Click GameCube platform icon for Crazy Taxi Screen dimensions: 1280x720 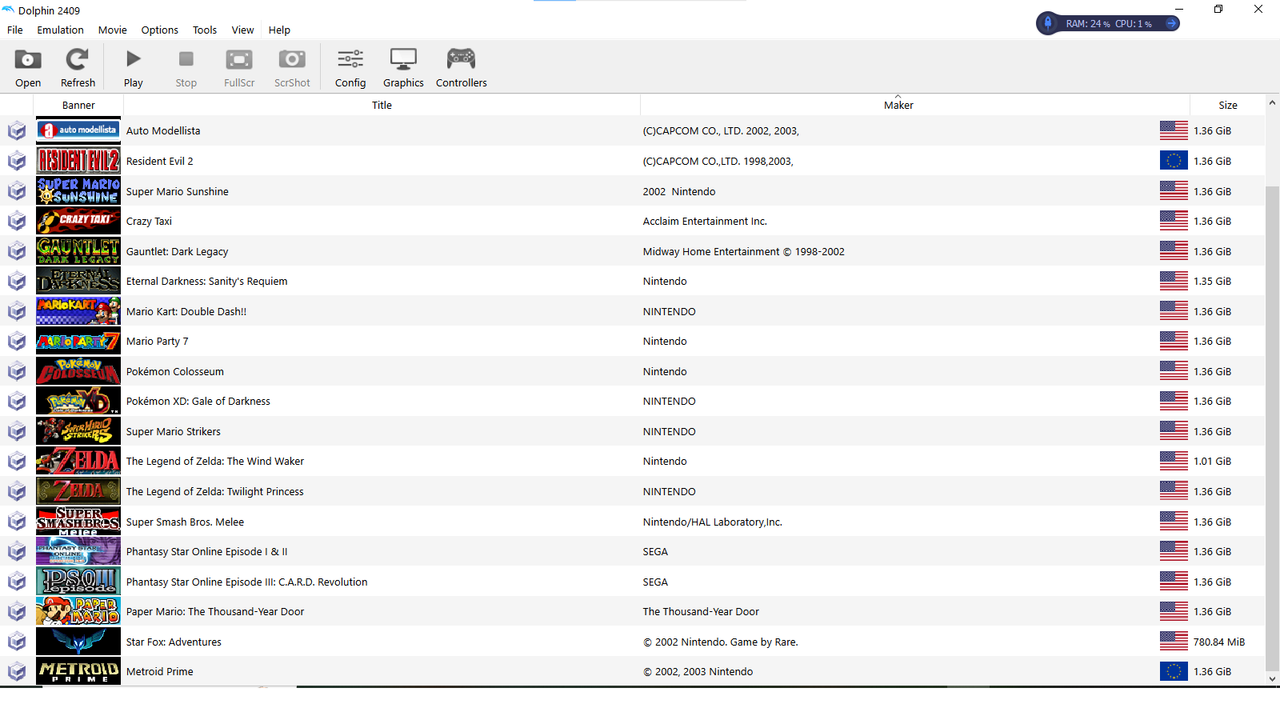coord(16,221)
